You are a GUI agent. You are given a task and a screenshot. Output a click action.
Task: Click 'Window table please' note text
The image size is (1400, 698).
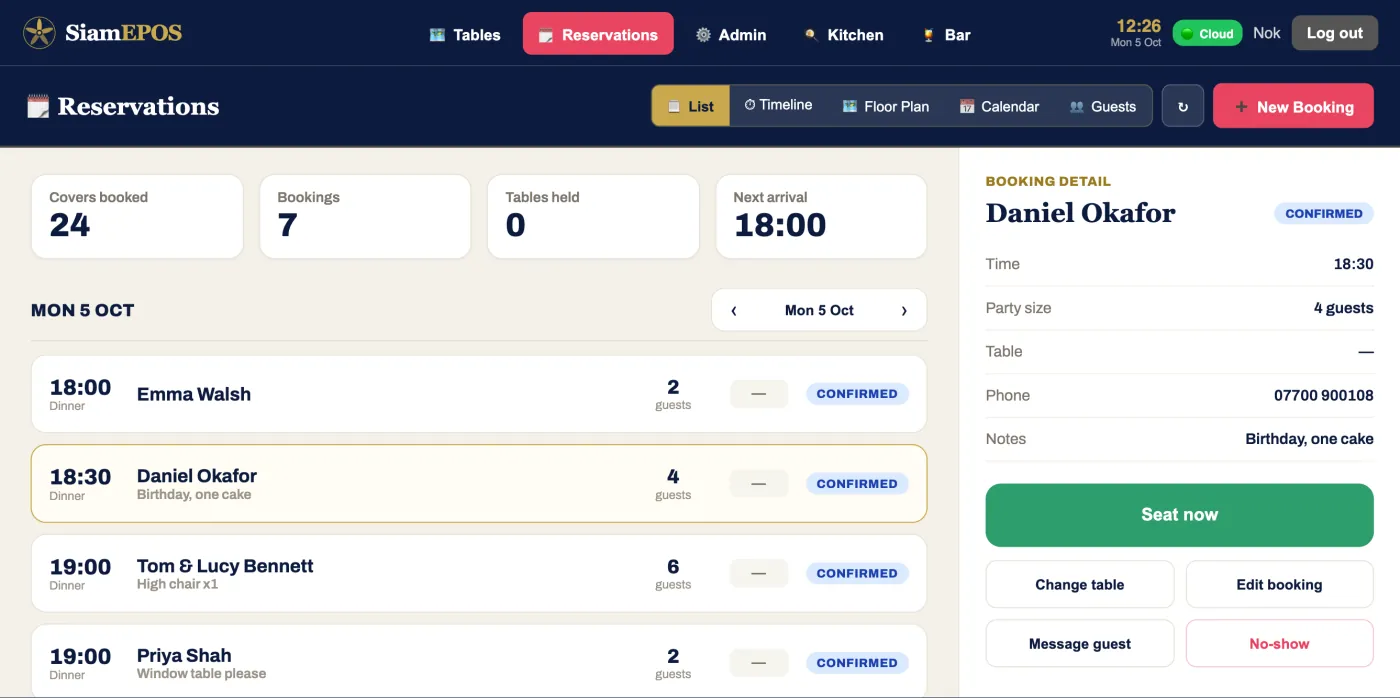pyautogui.click(x=201, y=673)
